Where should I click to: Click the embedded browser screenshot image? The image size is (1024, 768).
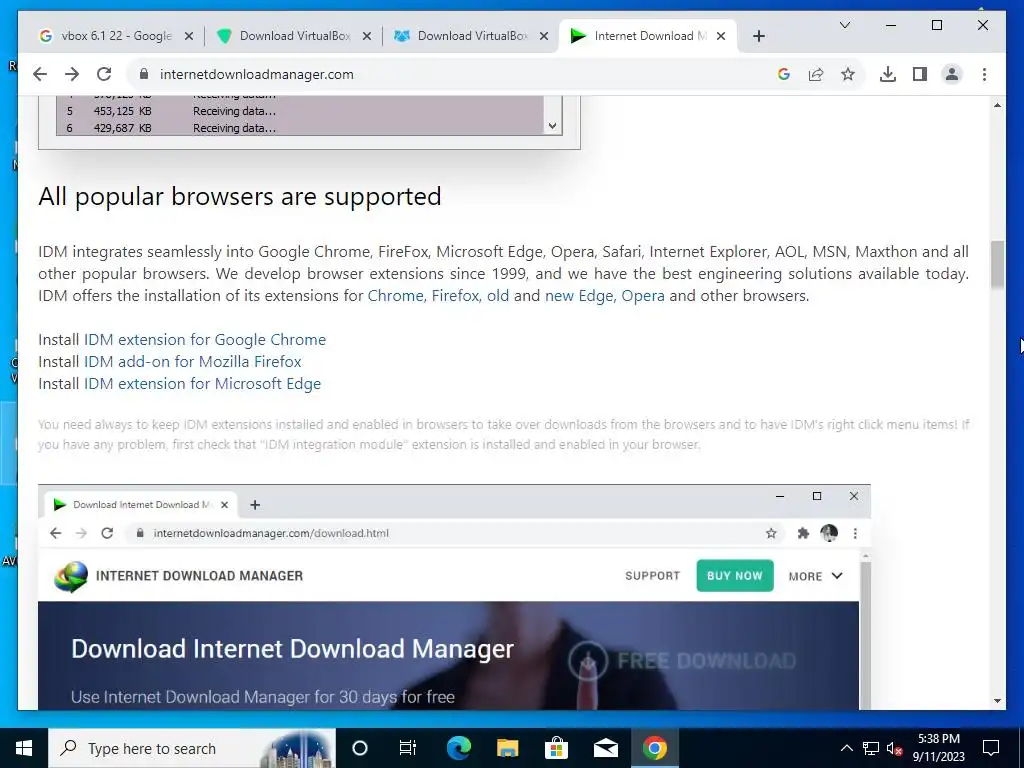click(454, 597)
